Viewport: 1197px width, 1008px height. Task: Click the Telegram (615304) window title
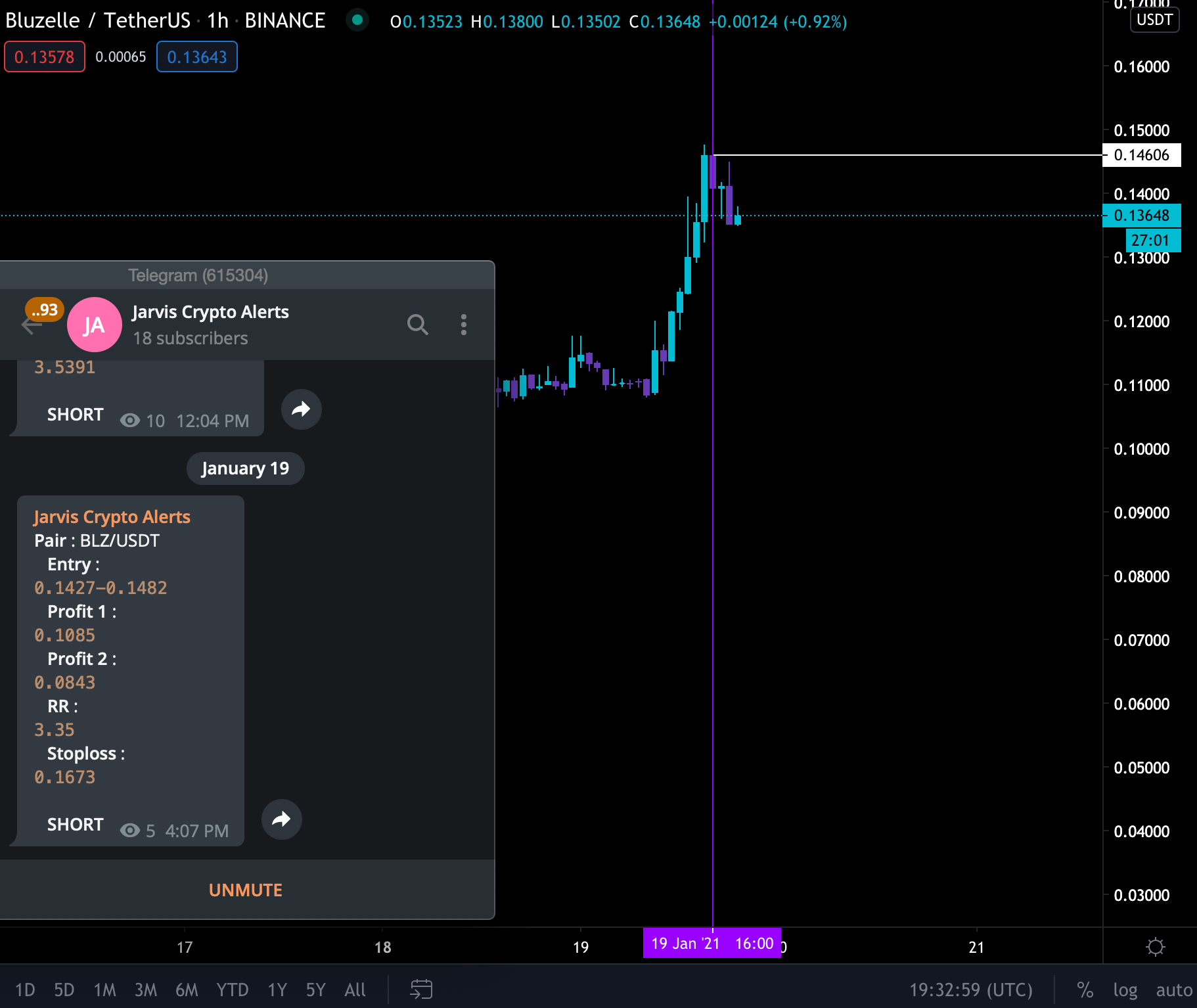click(198, 275)
